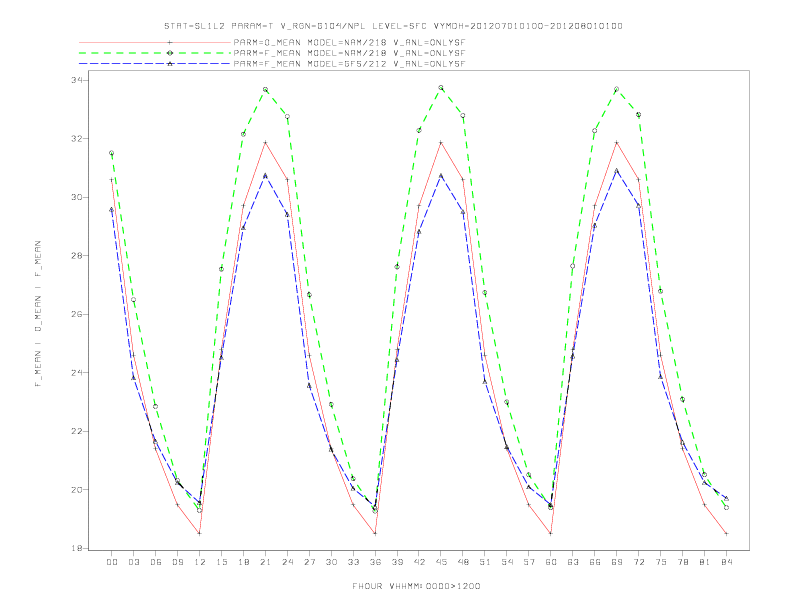Click y-axis tick label 28

78,256
